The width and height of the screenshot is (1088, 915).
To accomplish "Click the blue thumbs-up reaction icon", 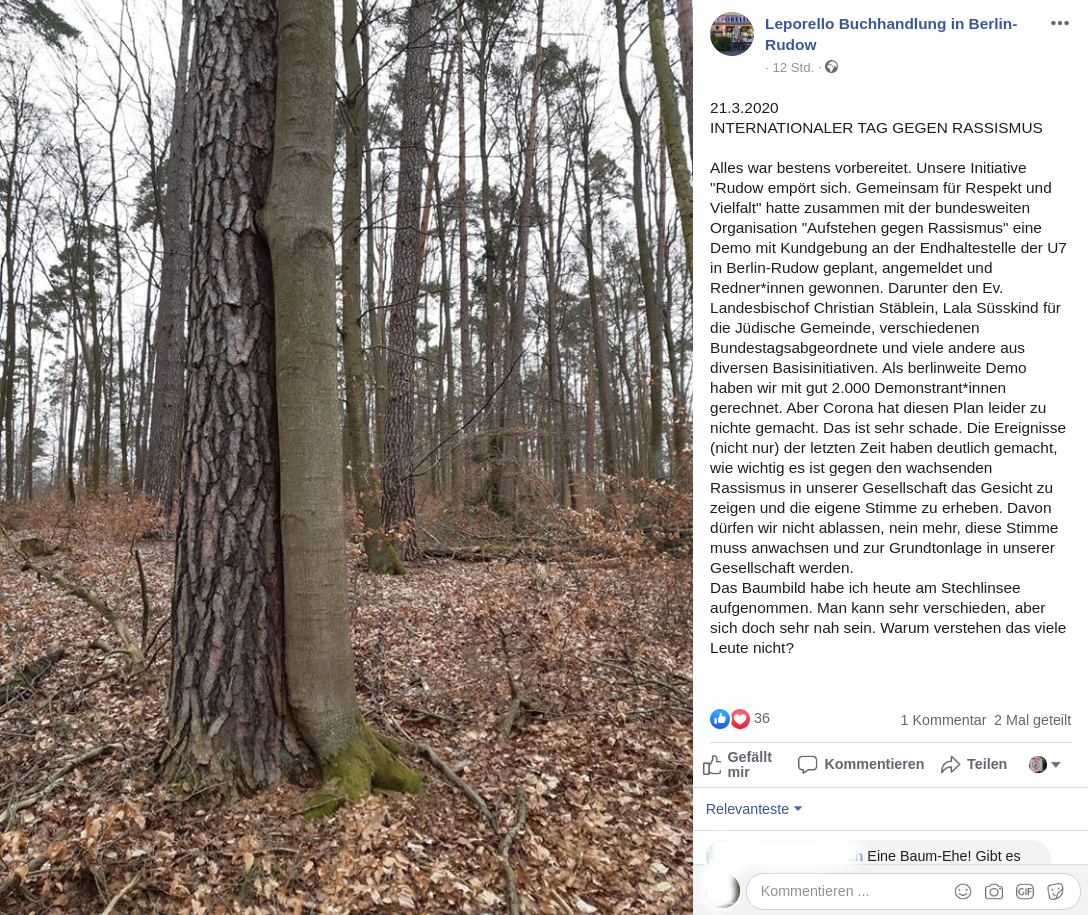I will point(720,719).
